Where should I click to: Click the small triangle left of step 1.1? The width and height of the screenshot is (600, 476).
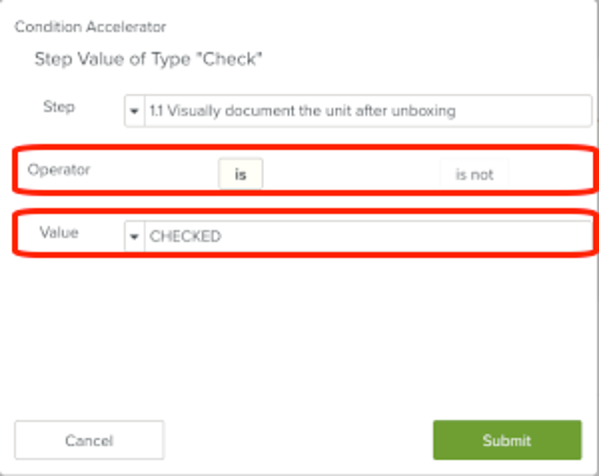pos(134,111)
